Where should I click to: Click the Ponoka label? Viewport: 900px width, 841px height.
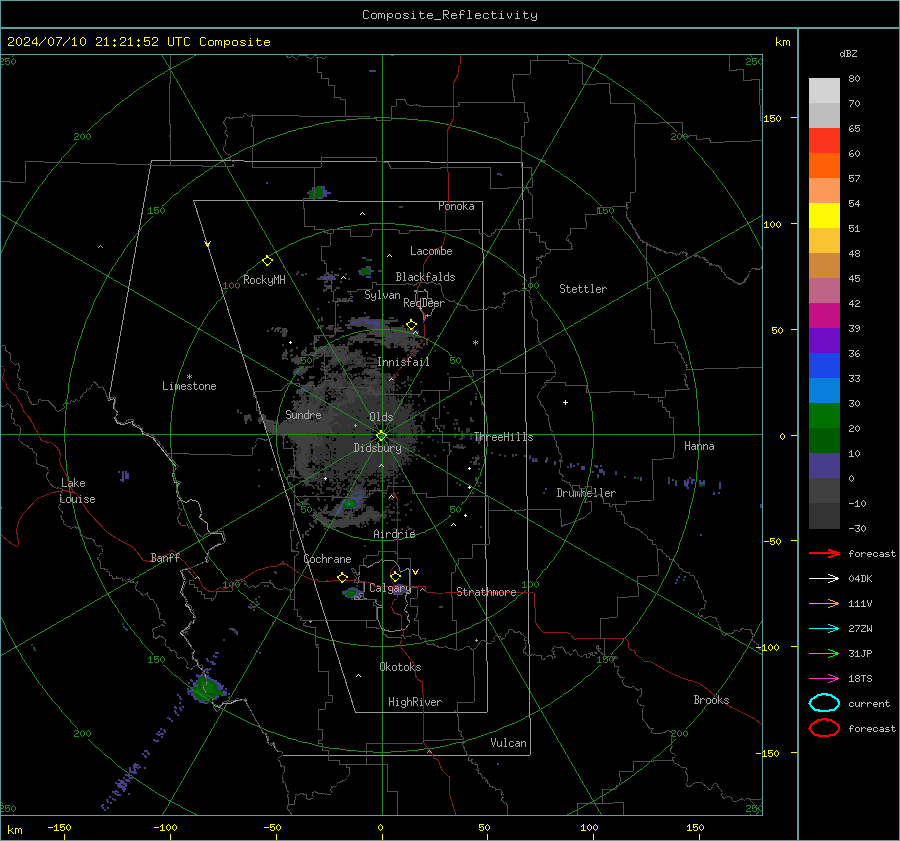[x=456, y=206]
